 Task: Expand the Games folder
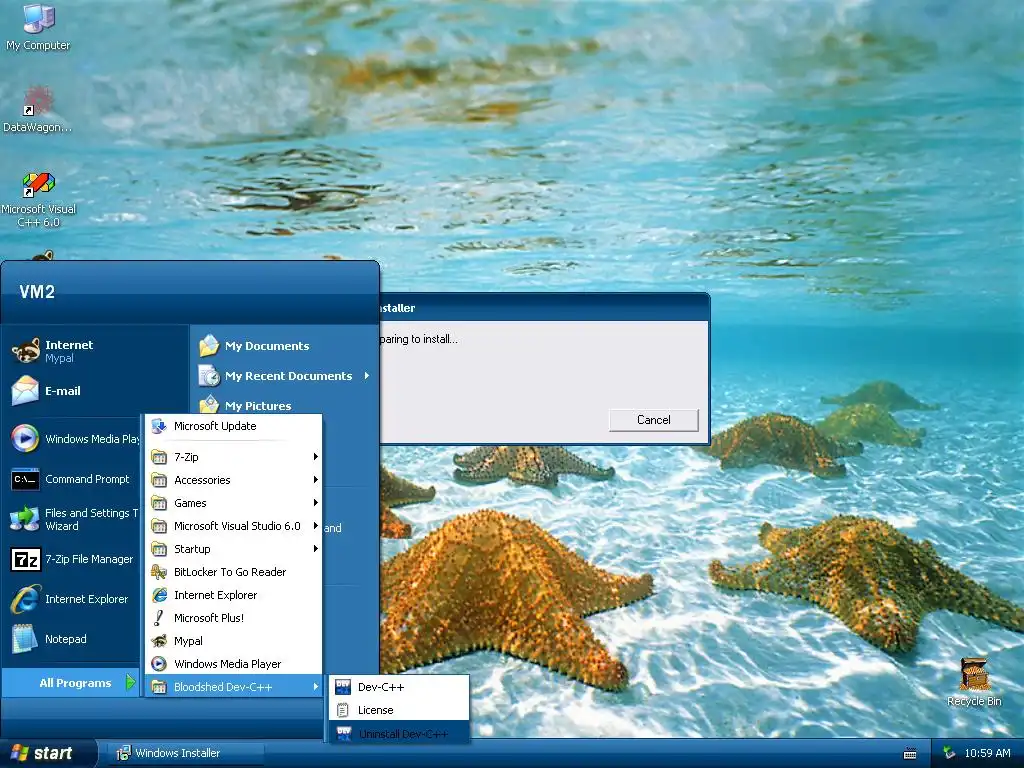click(x=234, y=503)
